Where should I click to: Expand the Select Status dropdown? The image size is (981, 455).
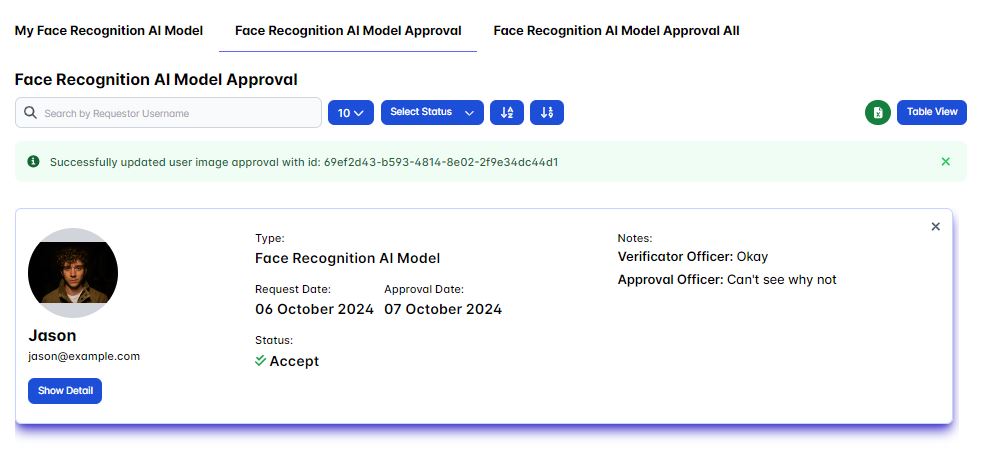(432, 113)
